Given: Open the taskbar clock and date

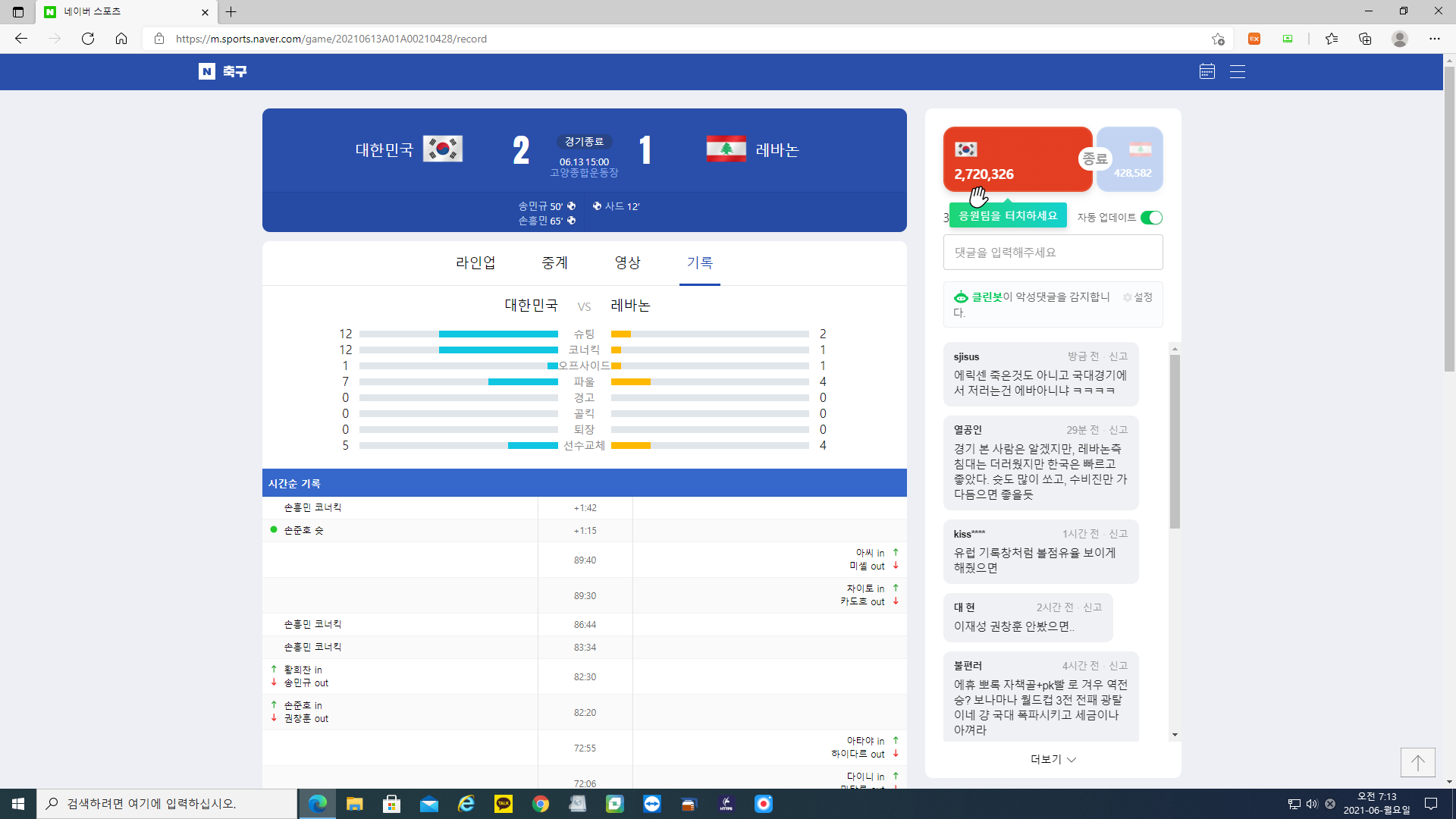Looking at the screenshot, I should click(x=1377, y=804).
